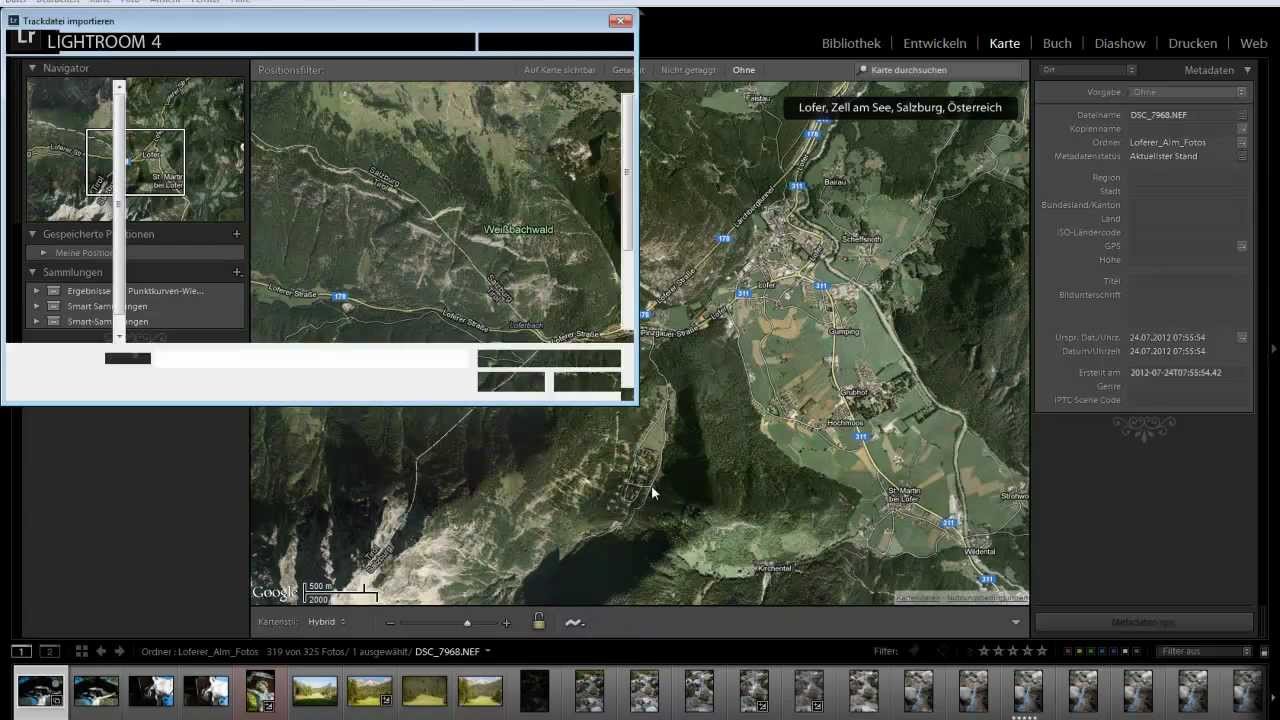Add a new collection with plus icon
The height and width of the screenshot is (720, 1280).
tap(237, 272)
